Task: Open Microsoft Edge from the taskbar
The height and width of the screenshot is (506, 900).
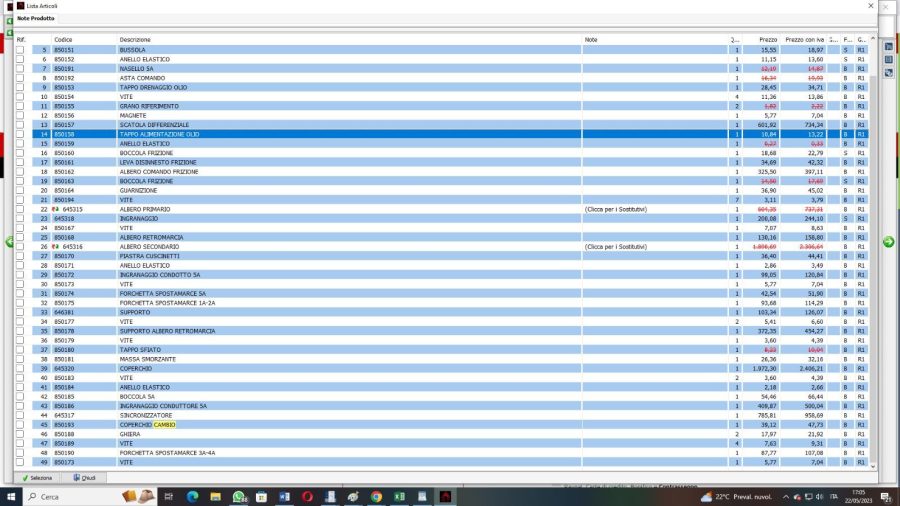Action: [192, 496]
